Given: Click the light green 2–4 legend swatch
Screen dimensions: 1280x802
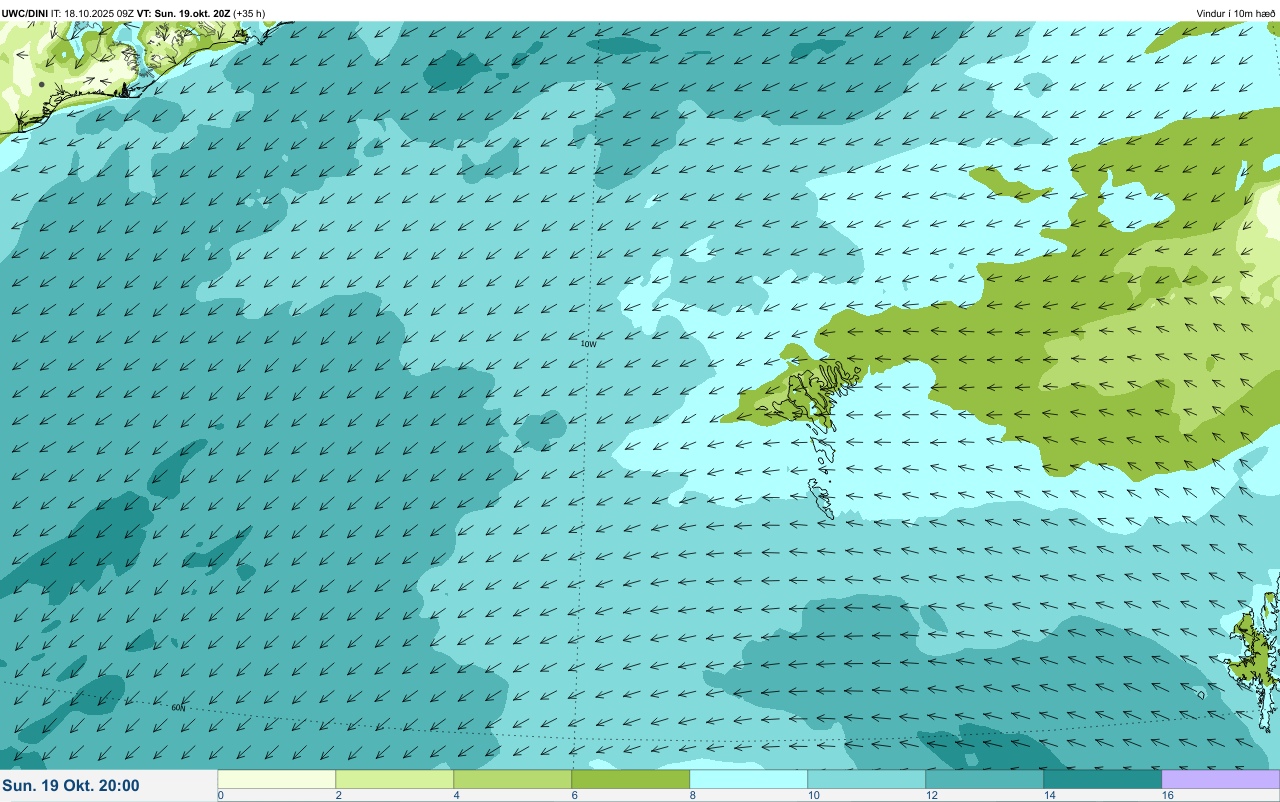Looking at the screenshot, I should pyautogui.click(x=394, y=779).
